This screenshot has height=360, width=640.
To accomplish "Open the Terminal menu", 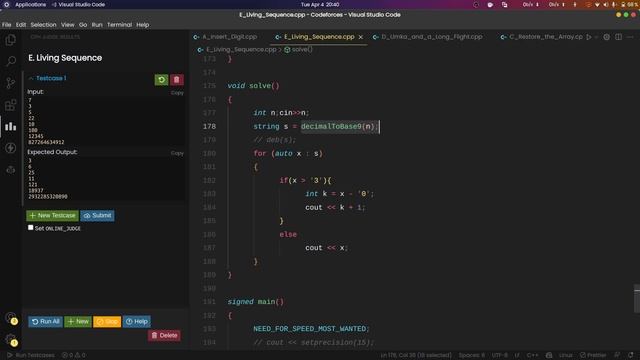I will [119, 24].
